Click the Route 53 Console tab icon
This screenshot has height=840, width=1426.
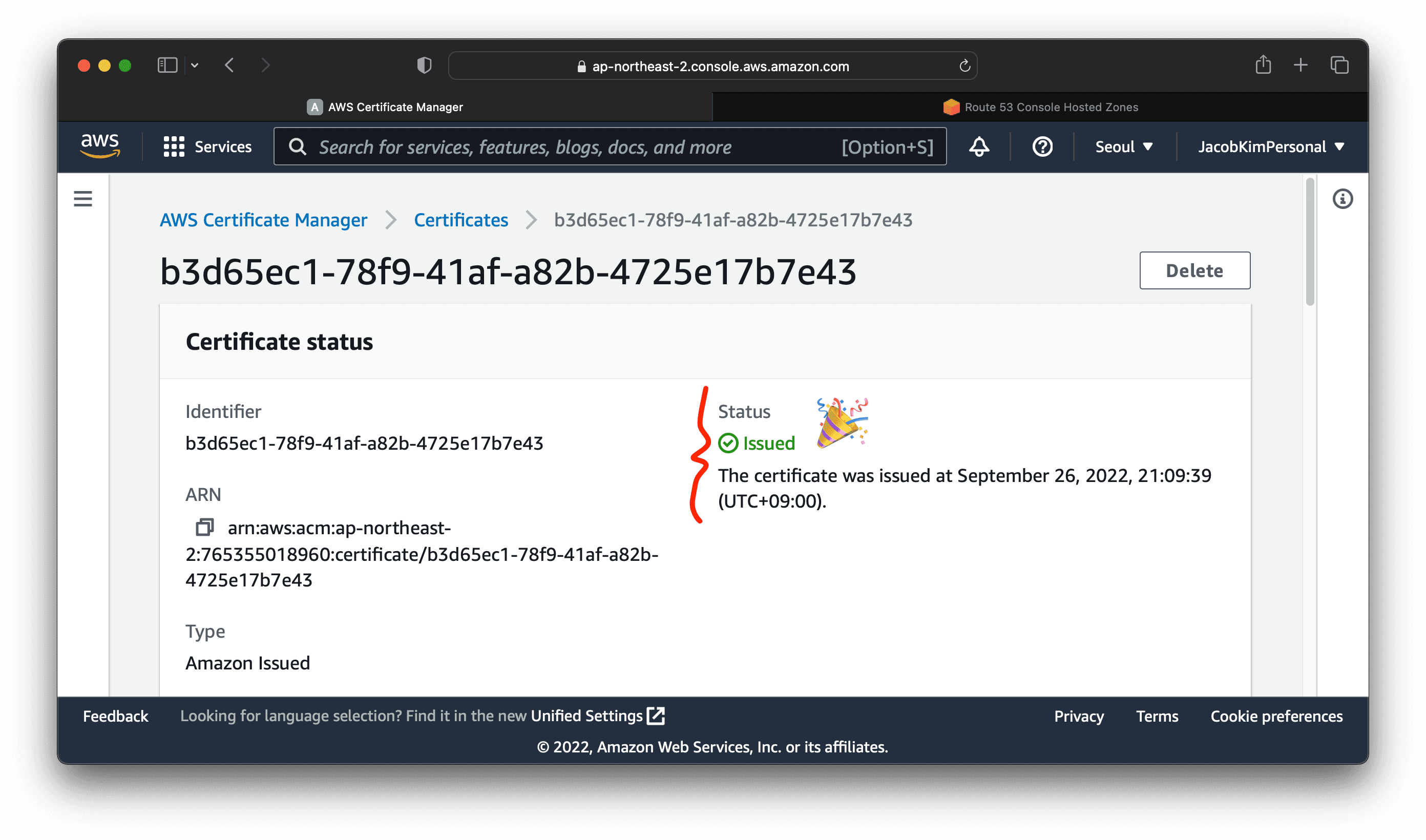[950, 107]
